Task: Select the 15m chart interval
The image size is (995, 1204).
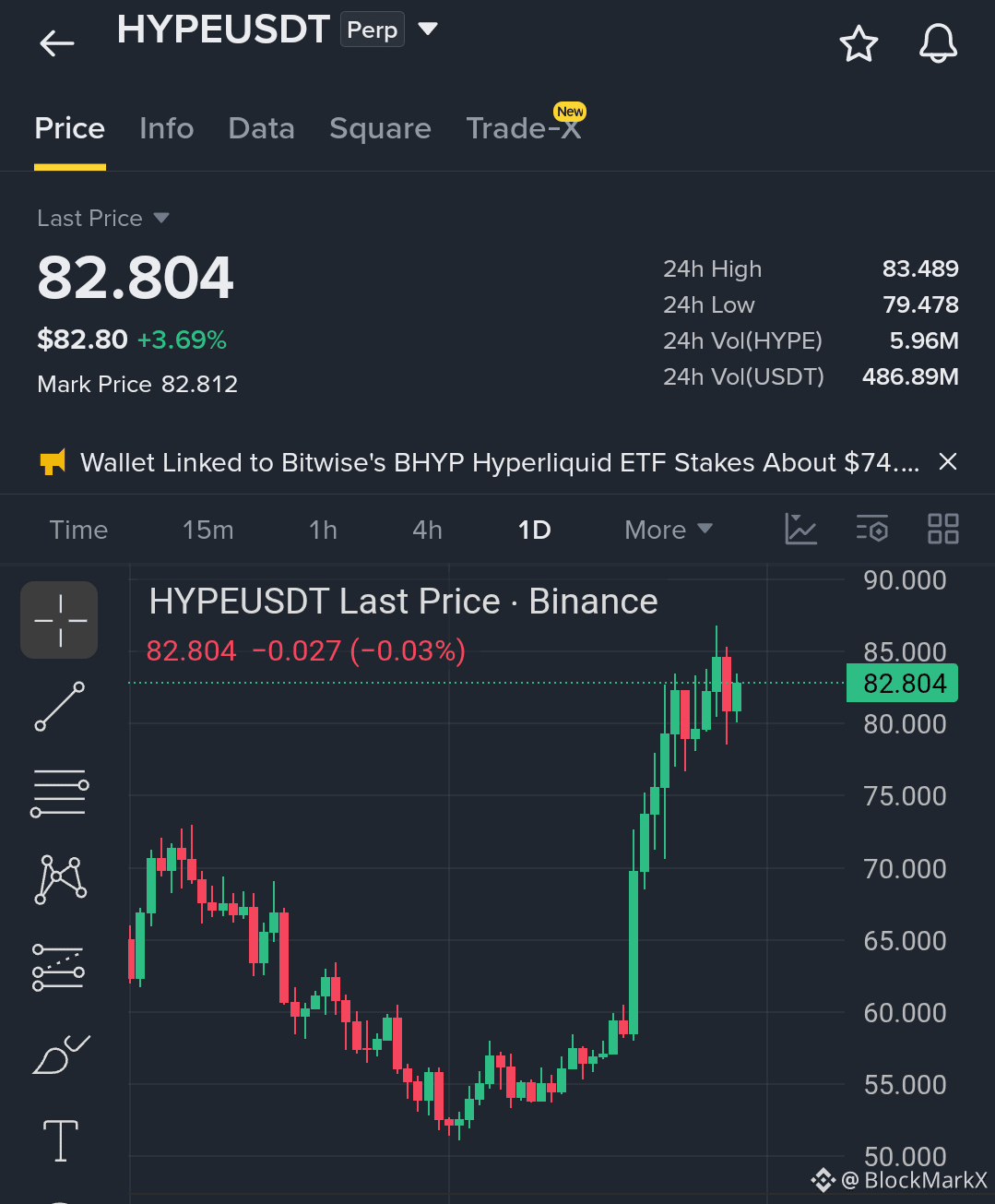Action: (x=208, y=530)
